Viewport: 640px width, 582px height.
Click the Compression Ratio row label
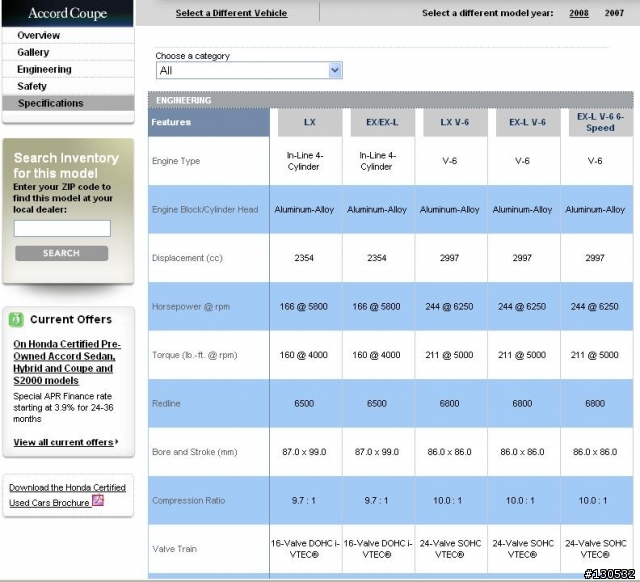[x=188, y=500]
